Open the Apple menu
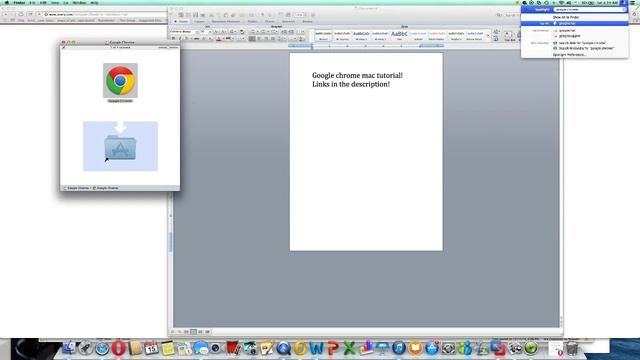 7,3
